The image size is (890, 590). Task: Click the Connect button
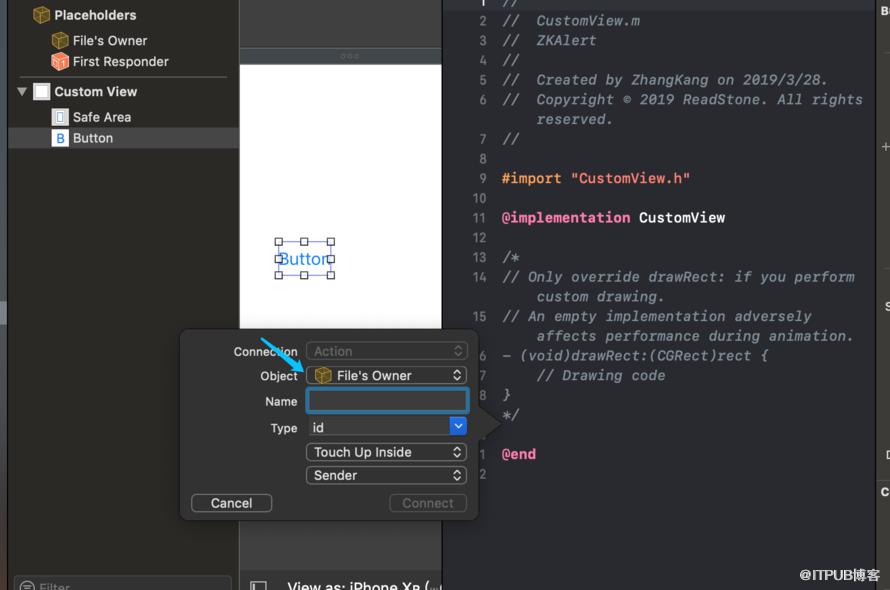(428, 503)
